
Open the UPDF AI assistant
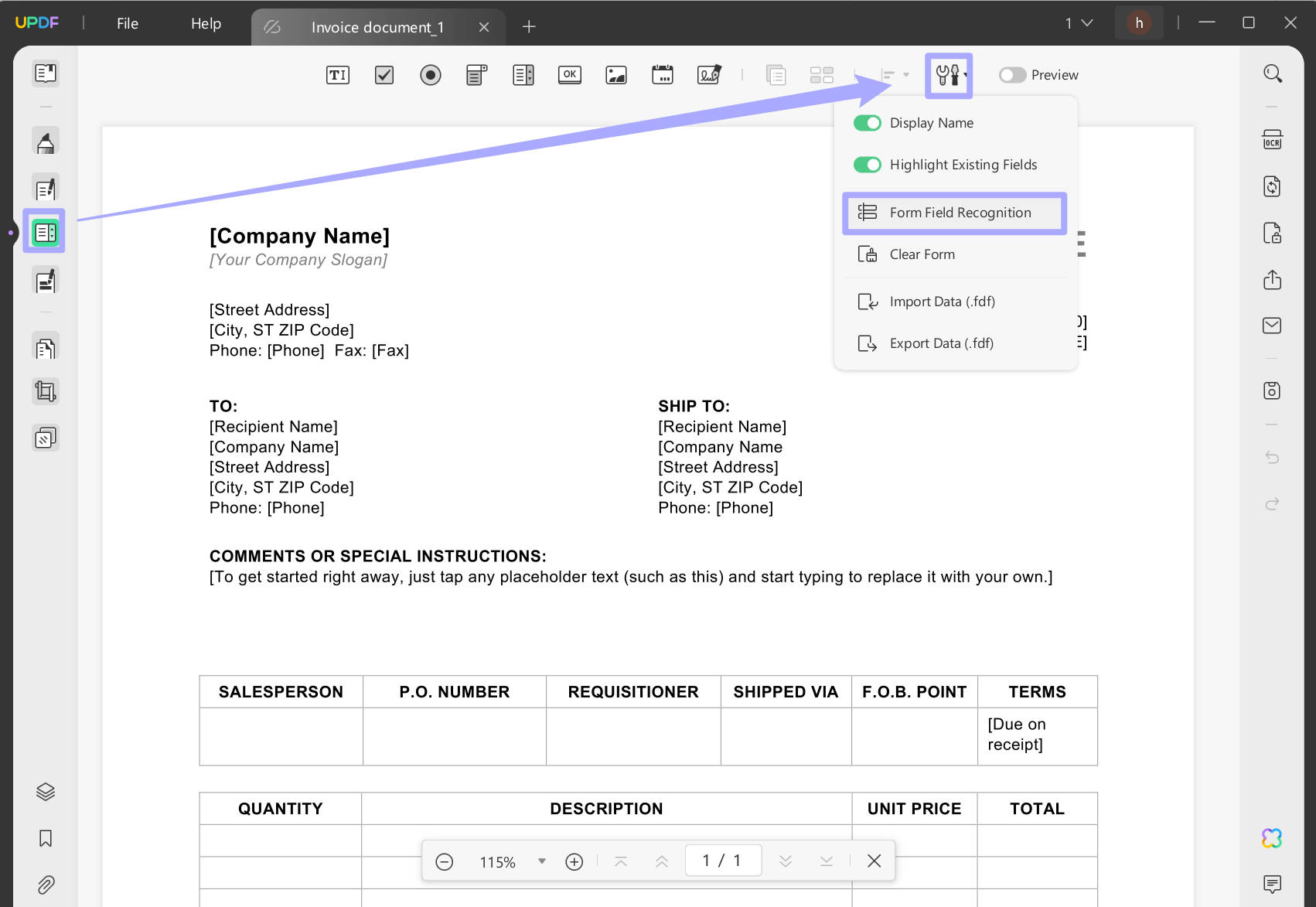pyautogui.click(x=1272, y=837)
